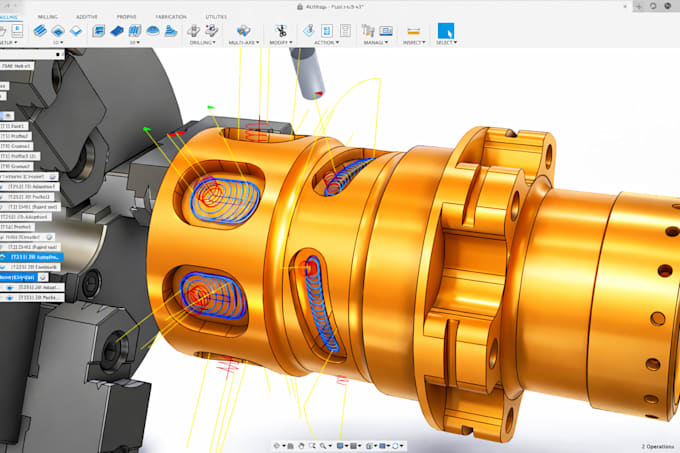Select the active MILLING tab
Viewport: 680px width, 453px height.
pyautogui.click(x=9, y=16)
